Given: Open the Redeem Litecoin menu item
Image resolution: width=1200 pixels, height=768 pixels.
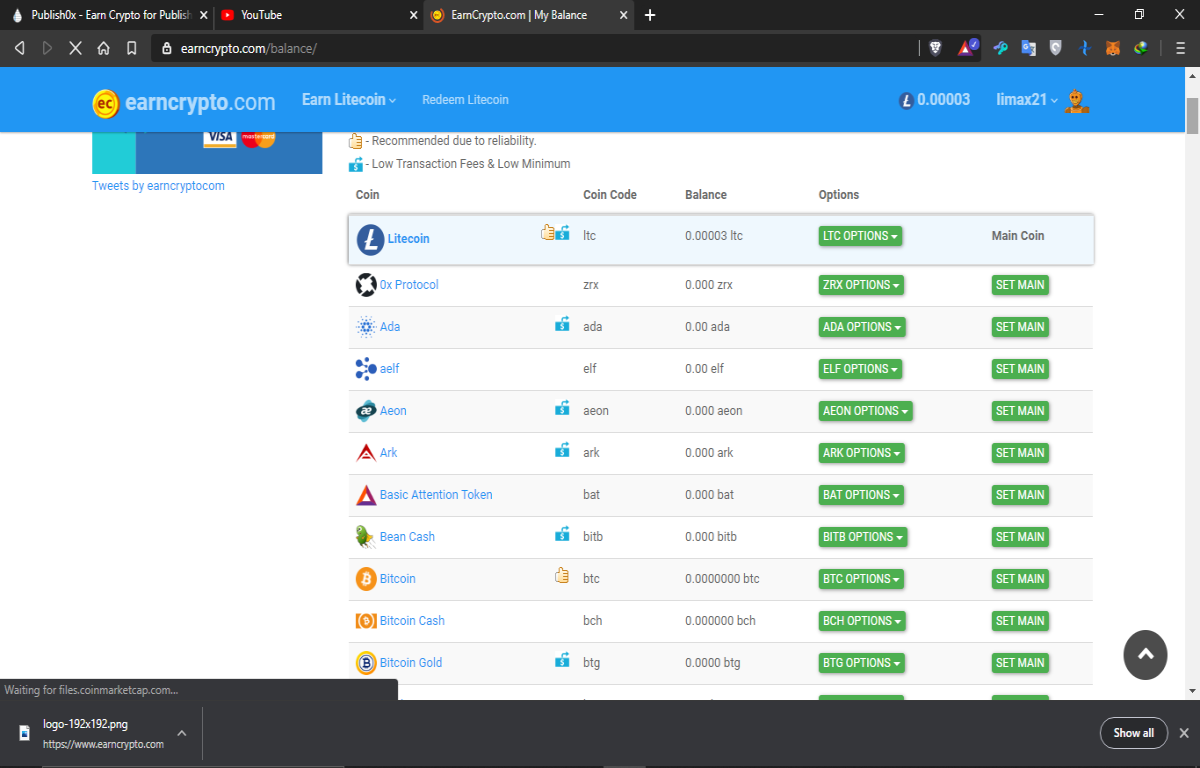Looking at the screenshot, I should click(465, 100).
